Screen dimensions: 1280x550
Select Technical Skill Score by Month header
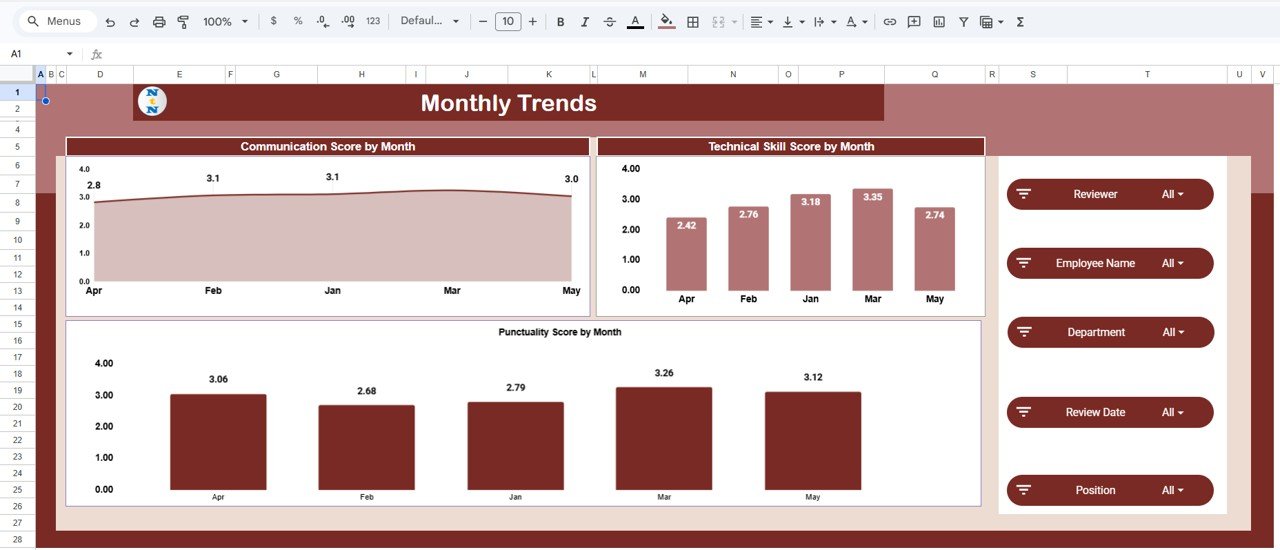coord(791,146)
